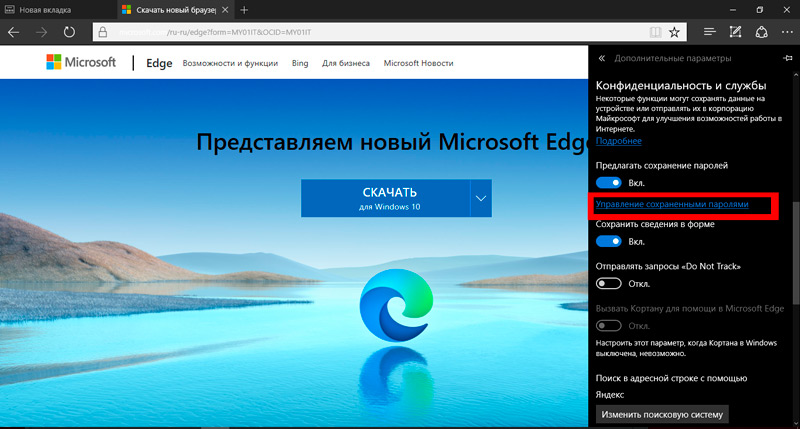Enable the Do Not Track requests toggle
This screenshot has width=800, height=429.
tap(608, 284)
